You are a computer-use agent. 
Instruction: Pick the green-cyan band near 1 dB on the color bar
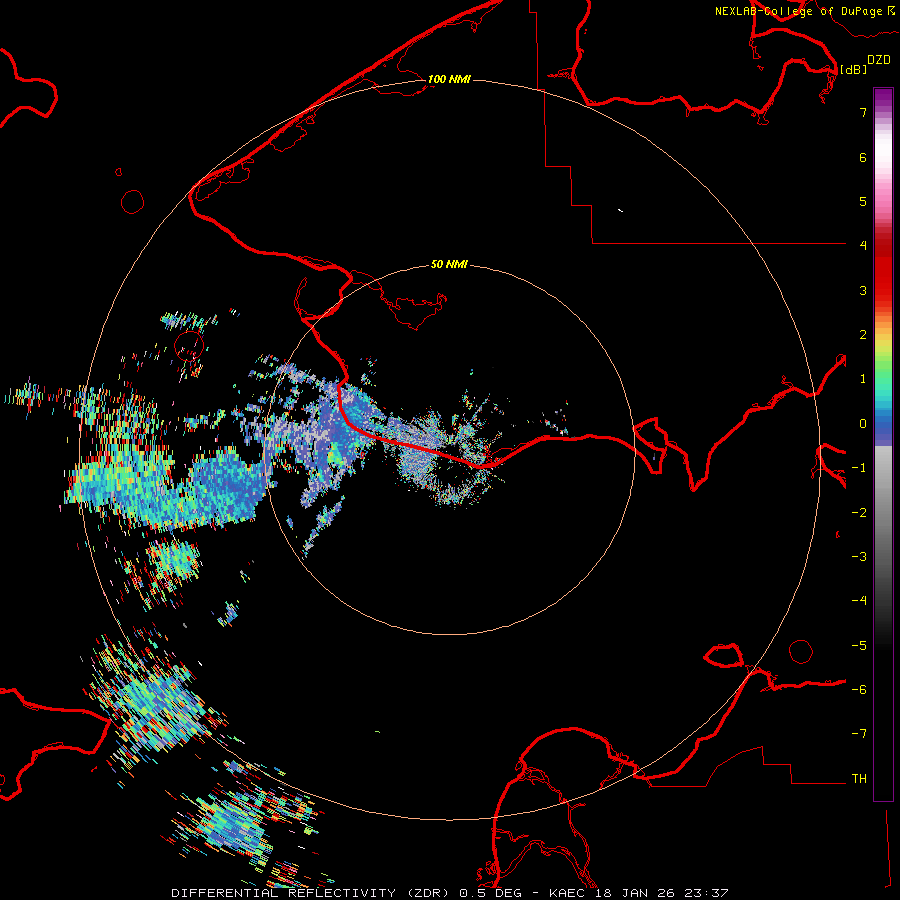tap(883, 379)
